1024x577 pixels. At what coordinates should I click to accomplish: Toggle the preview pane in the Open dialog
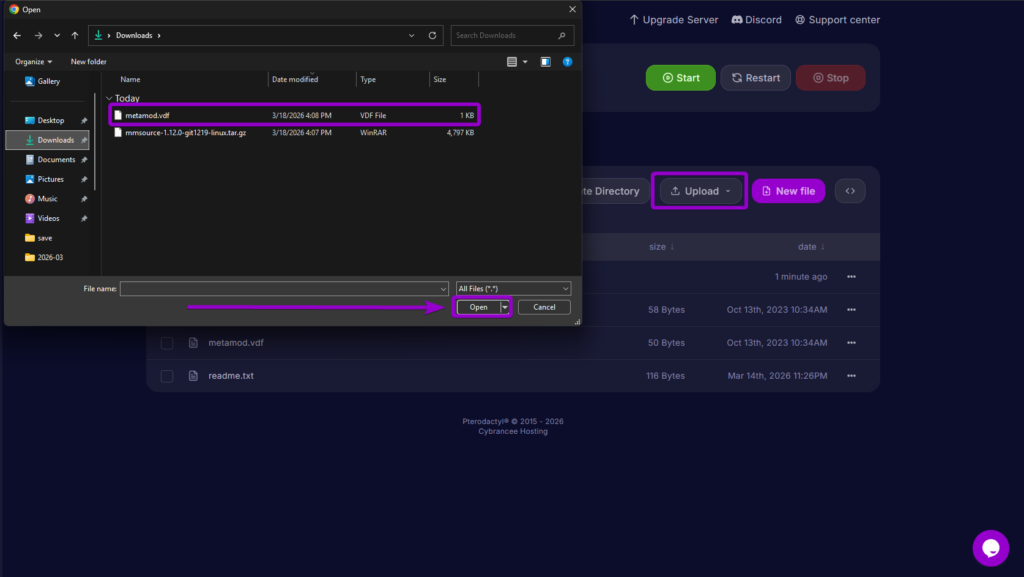(x=545, y=61)
